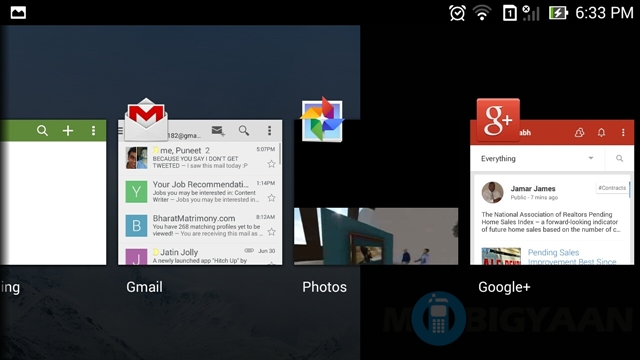This screenshot has width=640, height=360.
Task: Open the Photos pinwheel app icon
Action: (322, 119)
